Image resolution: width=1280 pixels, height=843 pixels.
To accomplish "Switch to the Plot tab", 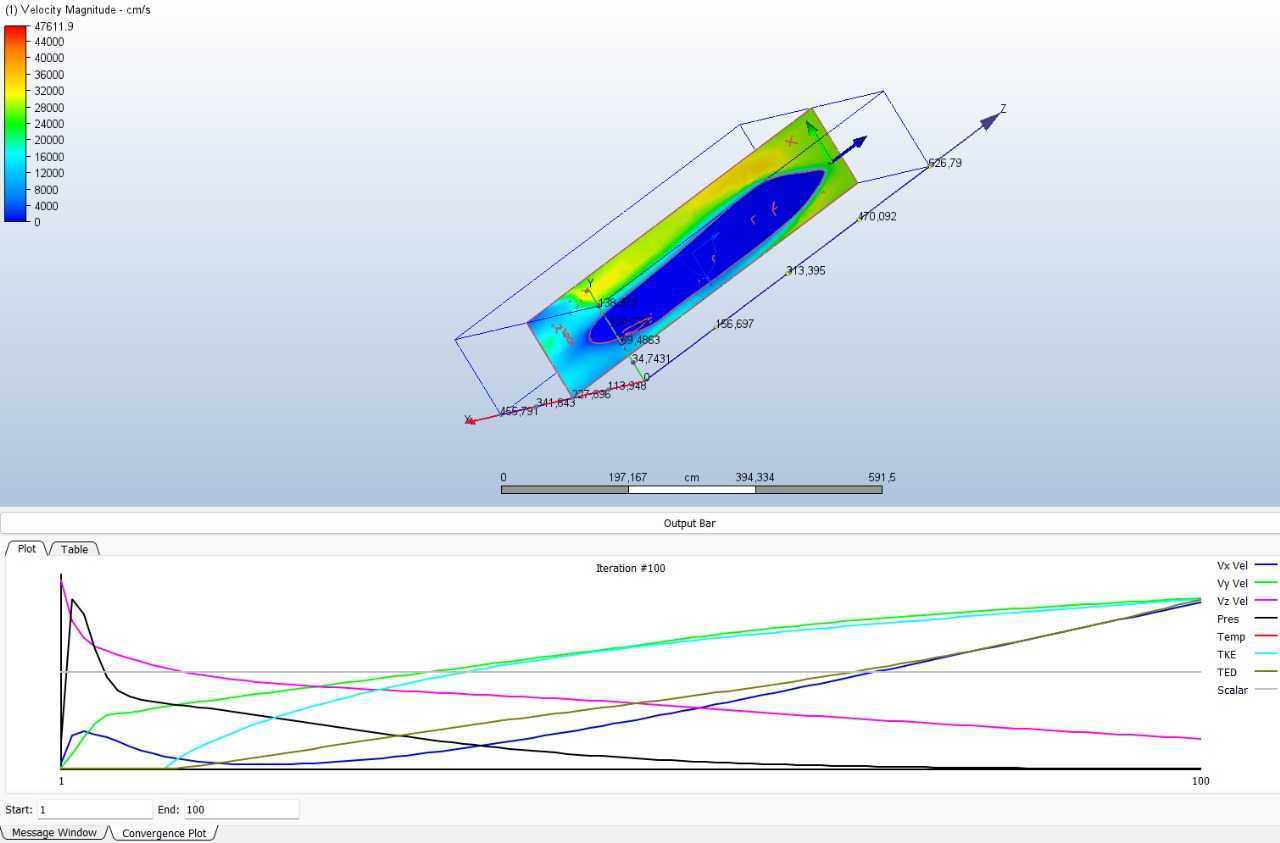I will coord(26,549).
